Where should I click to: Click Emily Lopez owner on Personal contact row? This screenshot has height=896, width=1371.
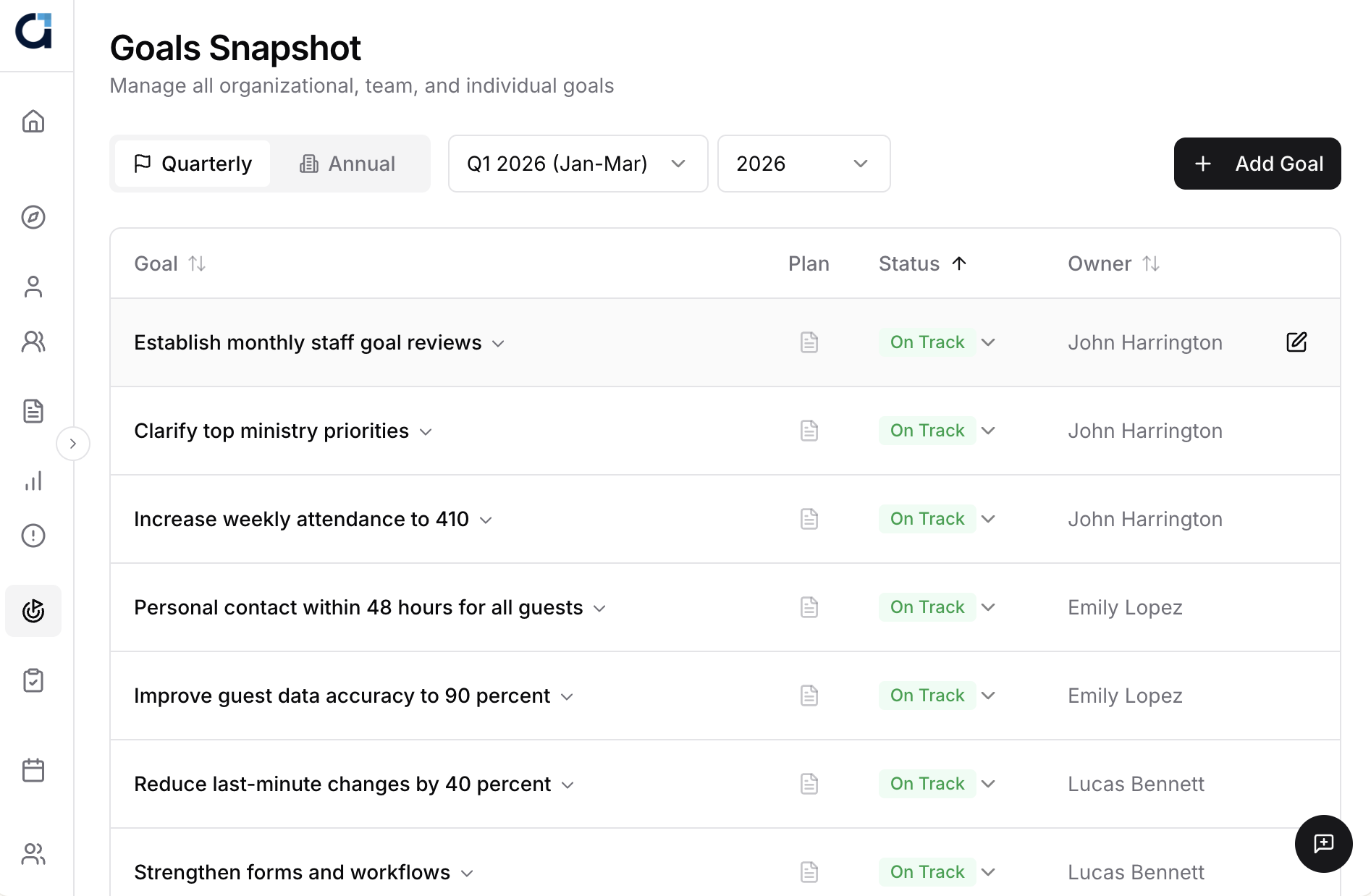click(x=1125, y=607)
